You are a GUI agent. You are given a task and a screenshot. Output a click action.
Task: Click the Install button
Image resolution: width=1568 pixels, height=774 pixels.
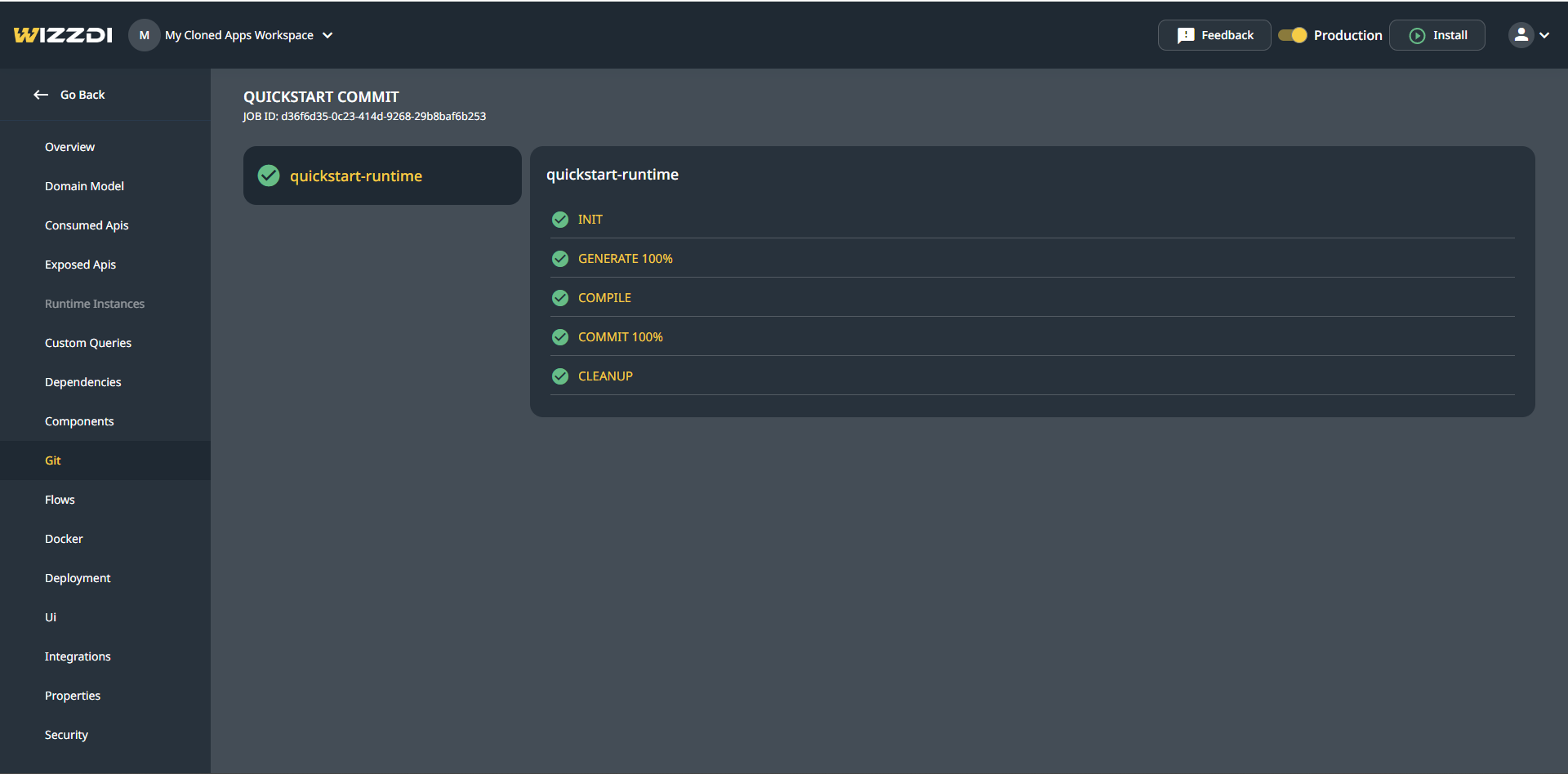pyautogui.click(x=1437, y=35)
